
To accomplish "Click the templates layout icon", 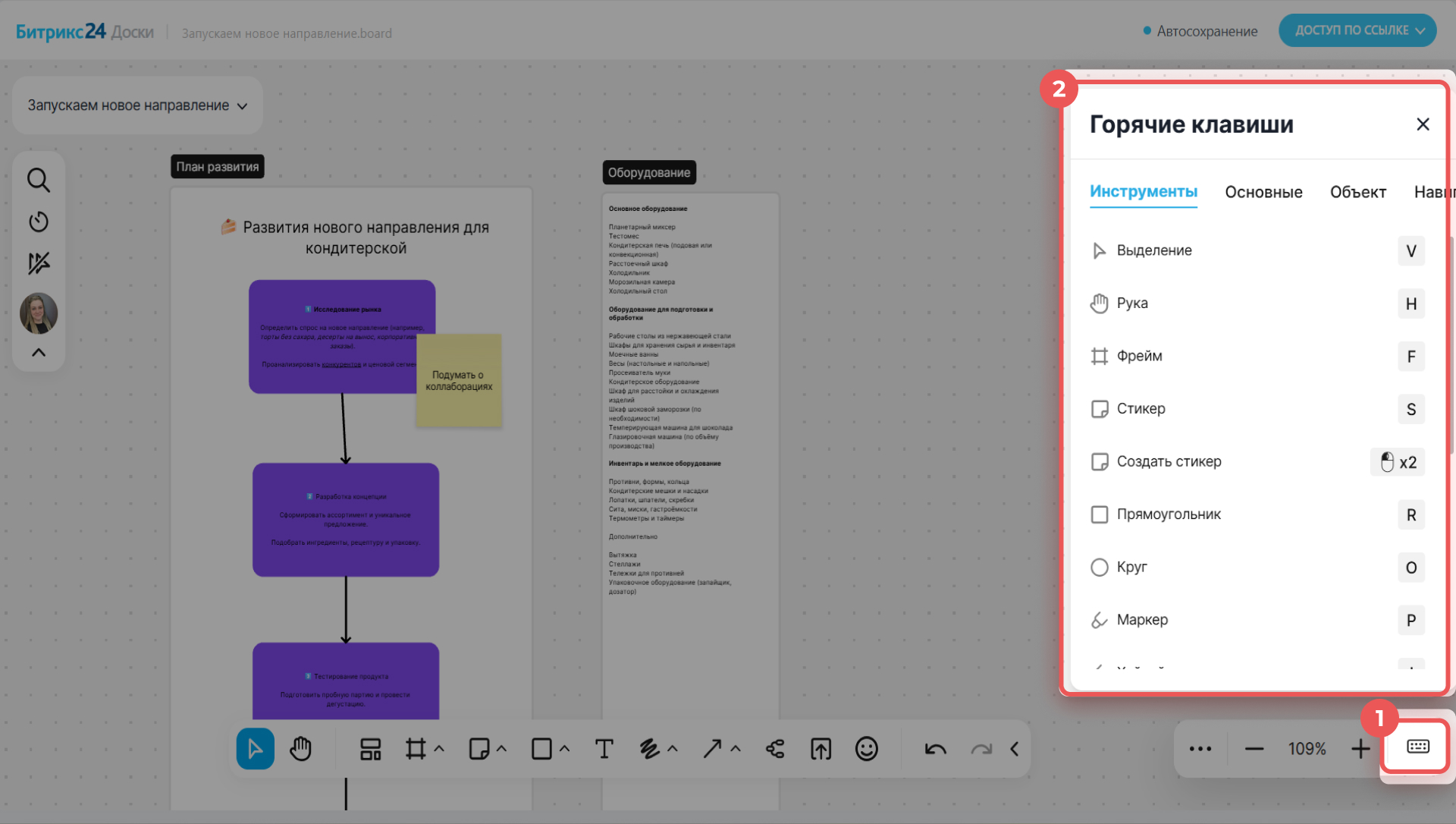I will click(370, 749).
